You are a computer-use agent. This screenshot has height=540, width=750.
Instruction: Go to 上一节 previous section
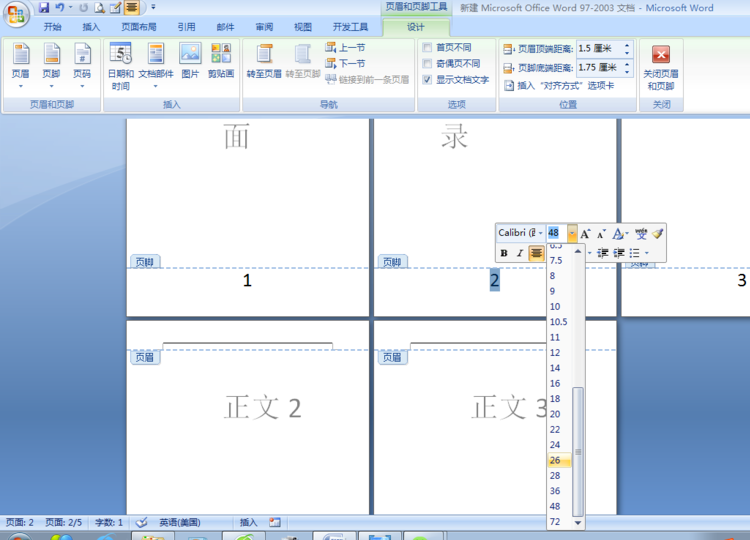tap(345, 47)
